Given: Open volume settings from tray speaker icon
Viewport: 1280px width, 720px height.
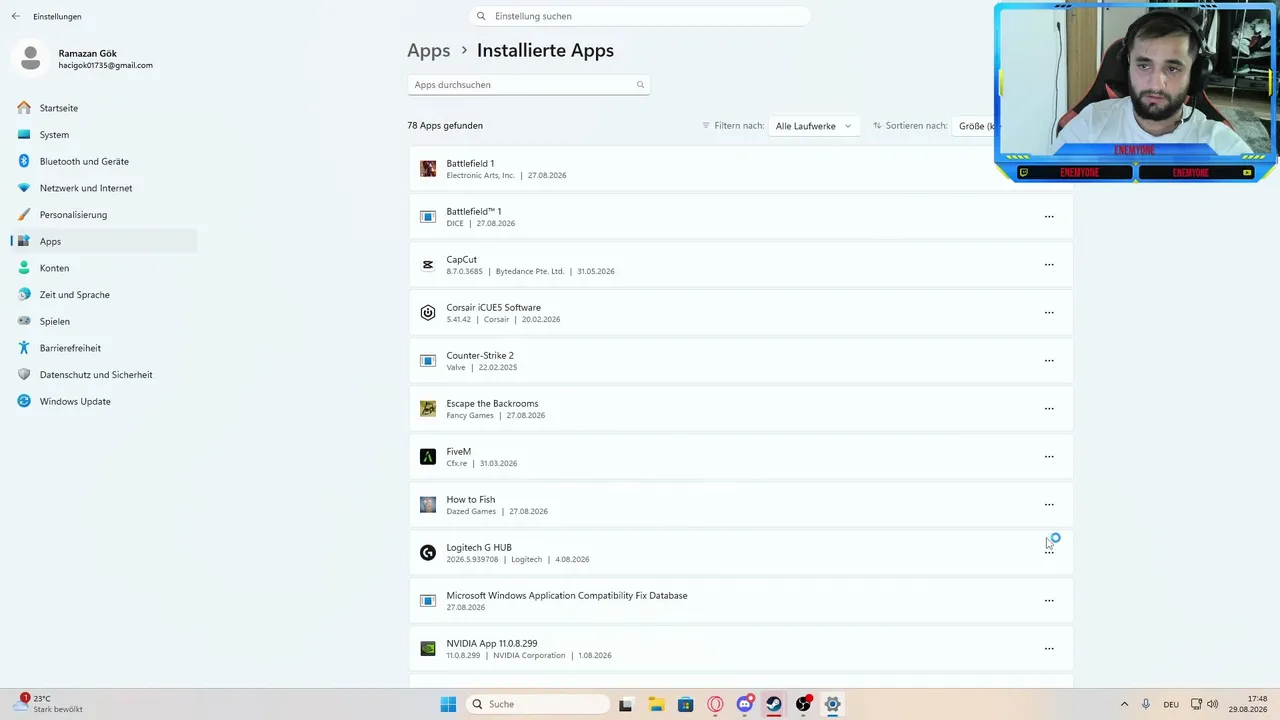Looking at the screenshot, I should click(1213, 704).
